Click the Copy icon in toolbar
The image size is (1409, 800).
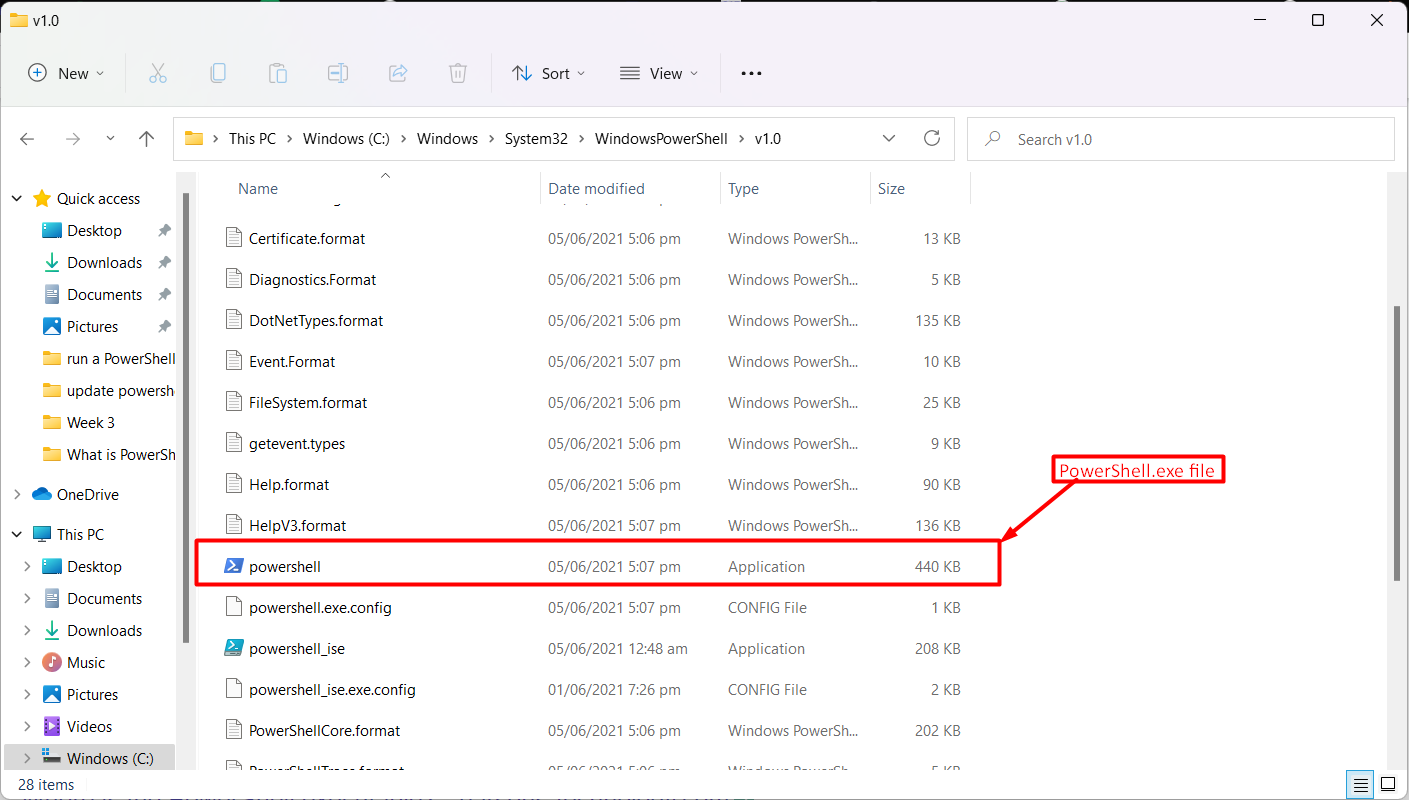217,73
